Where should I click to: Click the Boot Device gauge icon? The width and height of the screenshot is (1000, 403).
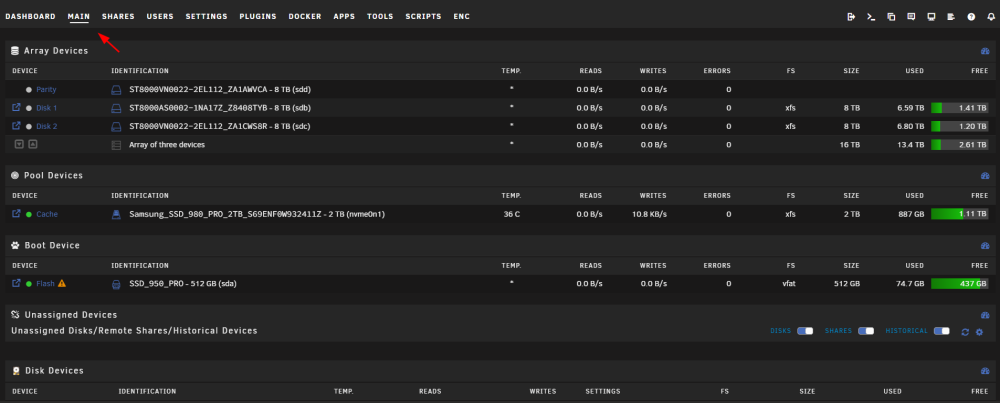click(x=985, y=245)
